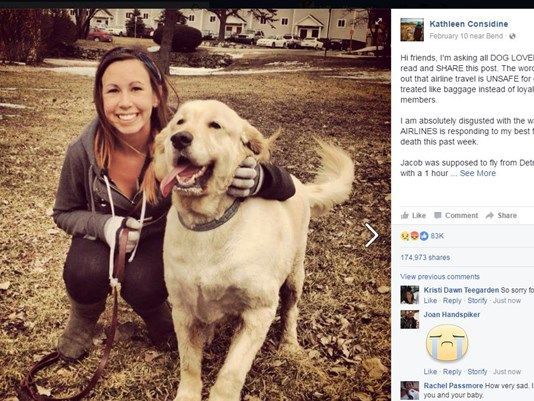The width and height of the screenshot is (534, 401).
Task: Click the public globe privacy icon
Action: tap(512, 36)
